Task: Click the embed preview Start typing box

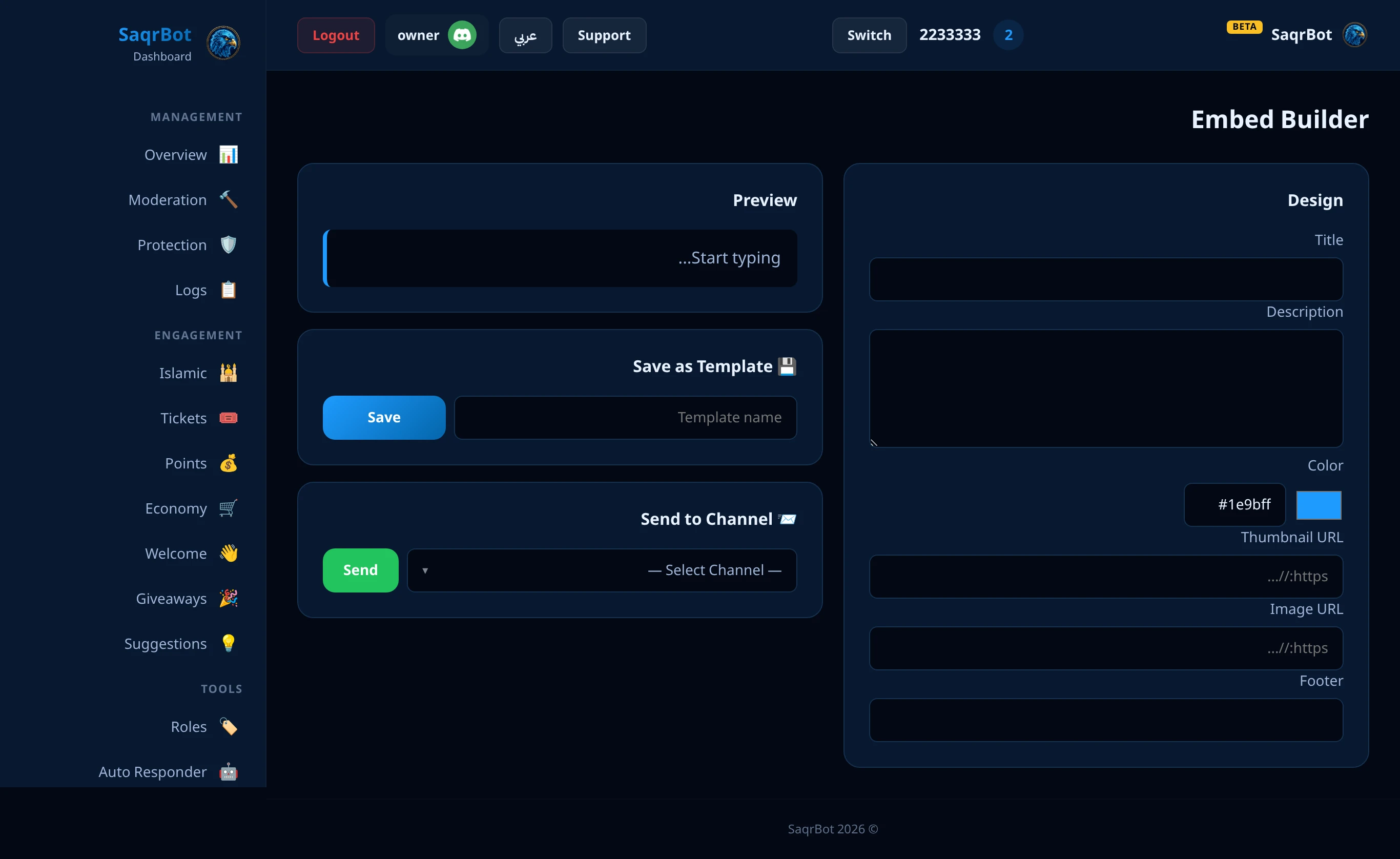Action: pyautogui.click(x=560, y=258)
